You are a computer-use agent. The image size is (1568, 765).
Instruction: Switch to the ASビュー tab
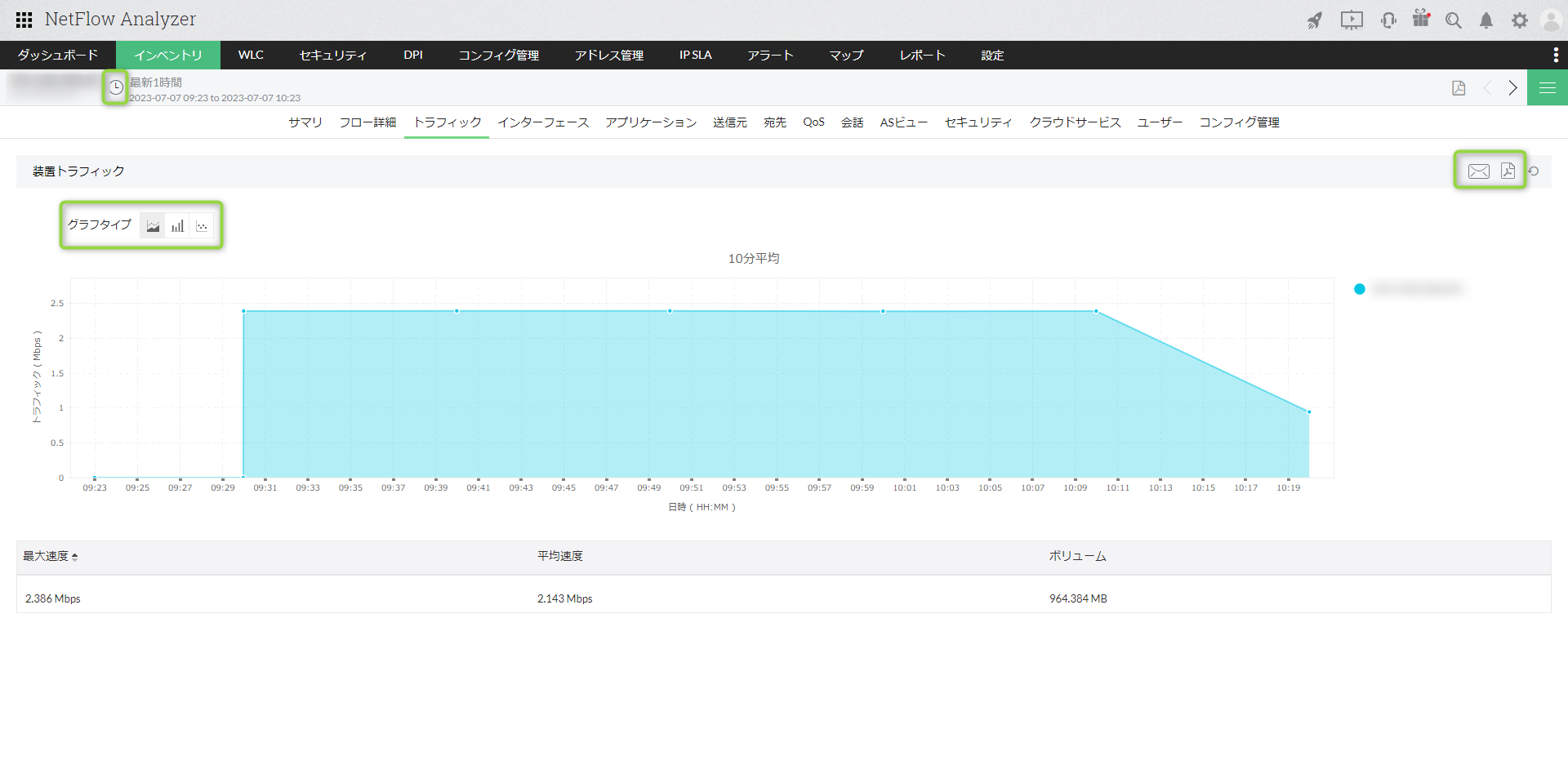pos(904,122)
